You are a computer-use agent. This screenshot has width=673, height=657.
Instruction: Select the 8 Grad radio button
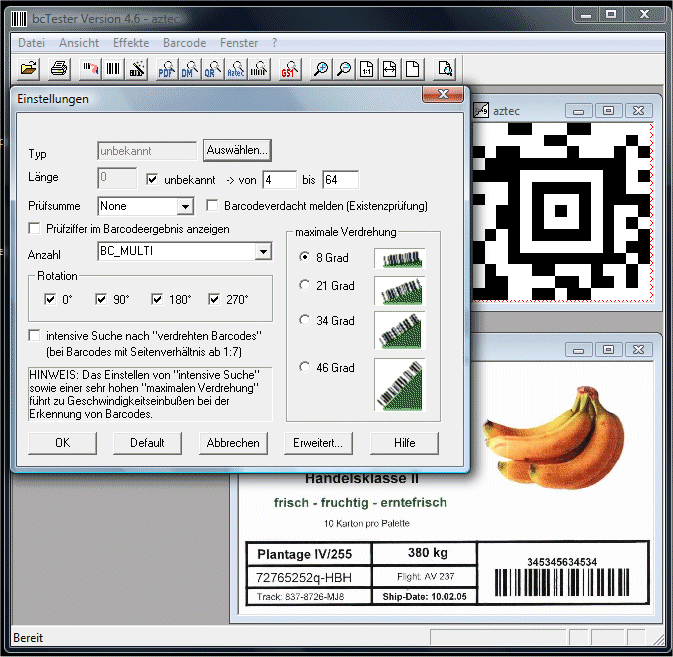tap(304, 257)
